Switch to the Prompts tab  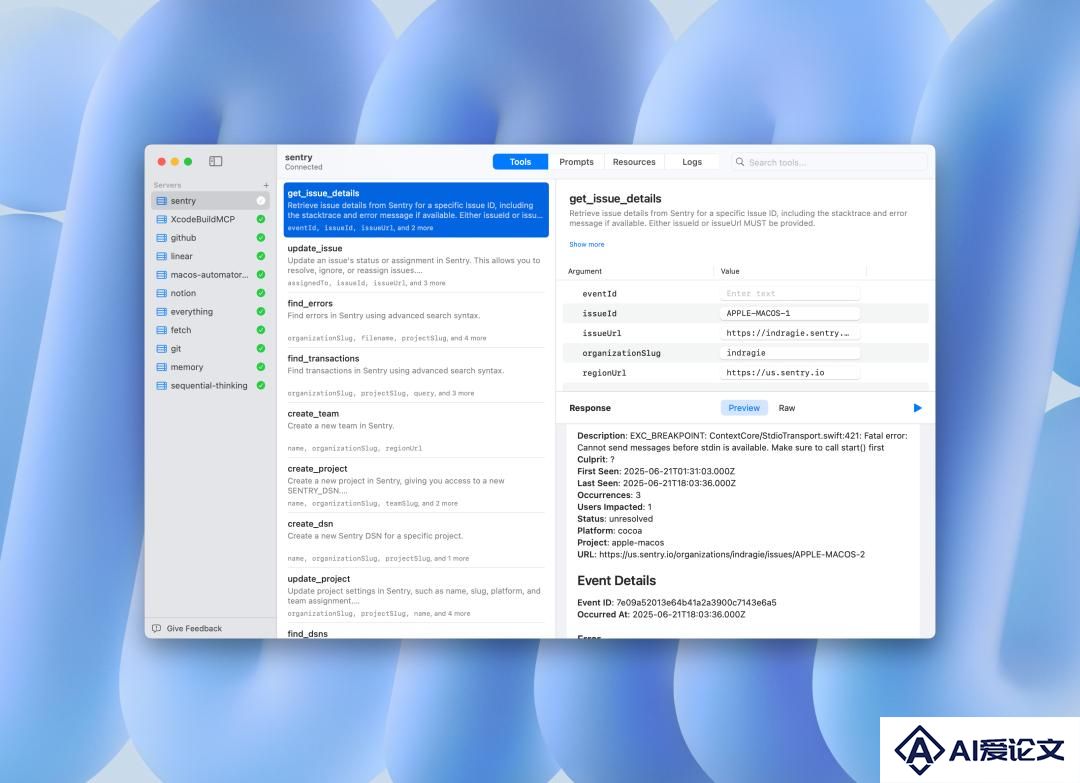(x=577, y=163)
